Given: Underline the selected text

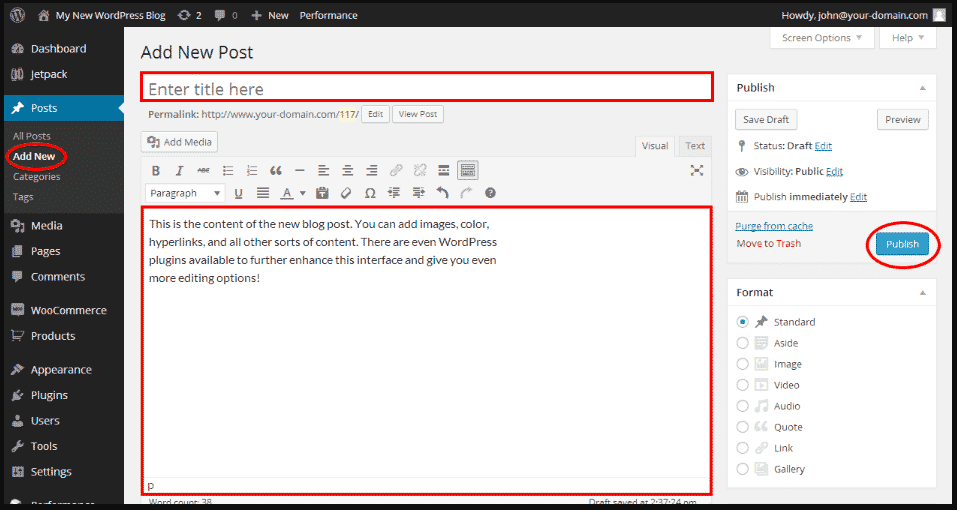Looking at the screenshot, I should (x=239, y=193).
